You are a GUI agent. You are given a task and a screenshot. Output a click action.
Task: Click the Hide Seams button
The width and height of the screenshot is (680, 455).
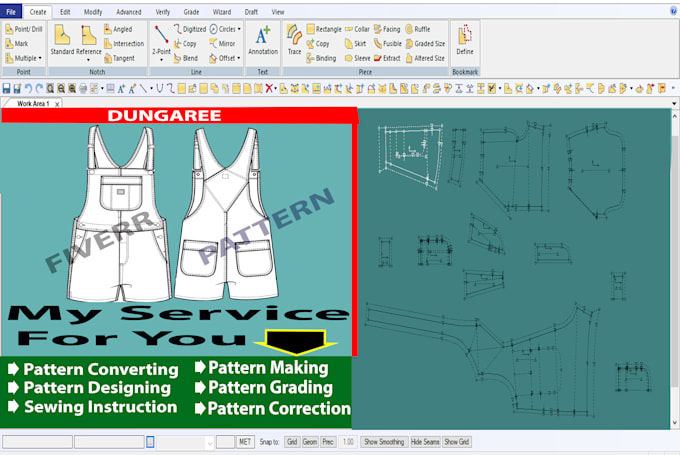pos(425,442)
